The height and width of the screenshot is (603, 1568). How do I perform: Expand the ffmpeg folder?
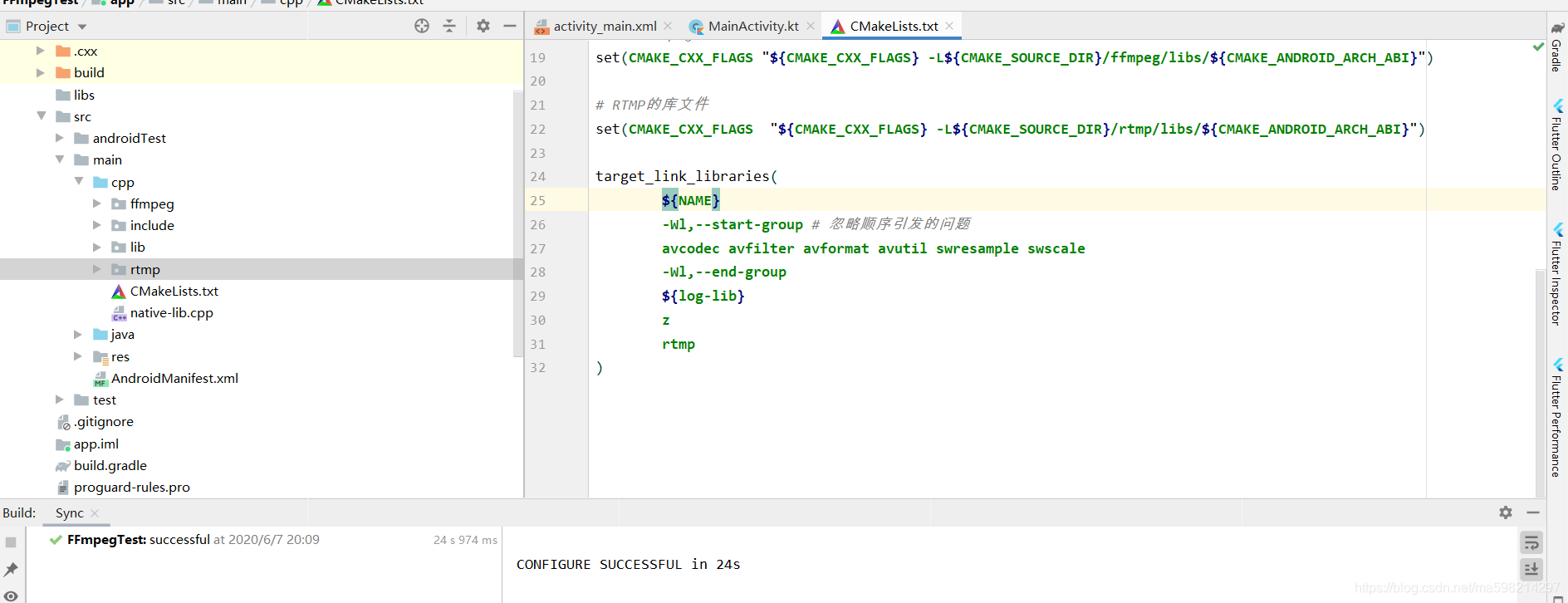tap(96, 203)
